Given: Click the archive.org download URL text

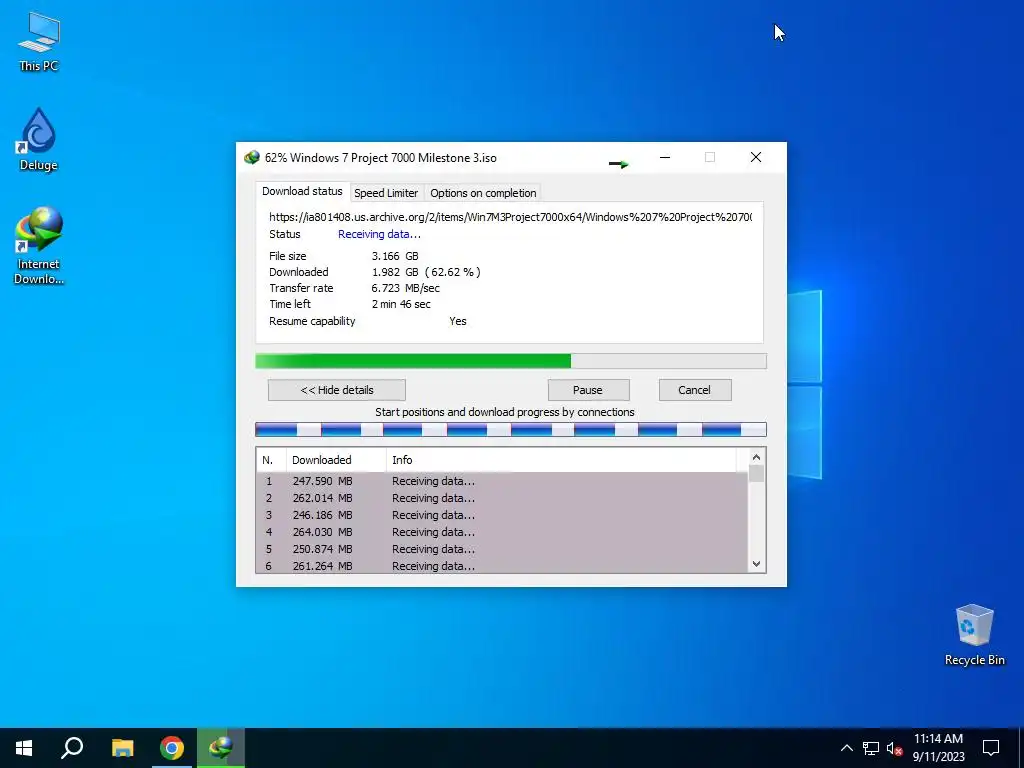Looking at the screenshot, I should coord(511,217).
